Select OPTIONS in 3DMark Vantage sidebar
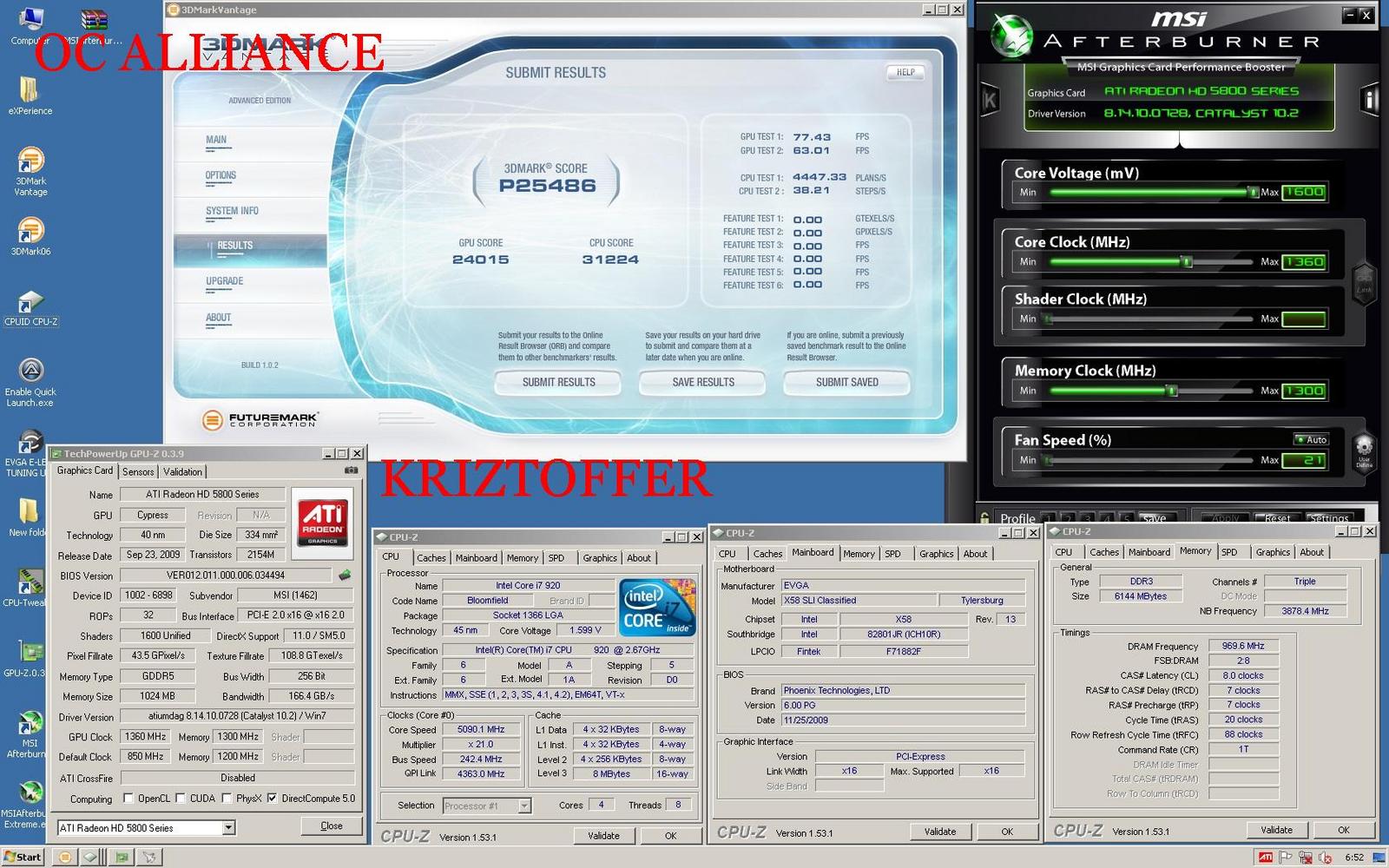1389x868 pixels. tap(221, 175)
